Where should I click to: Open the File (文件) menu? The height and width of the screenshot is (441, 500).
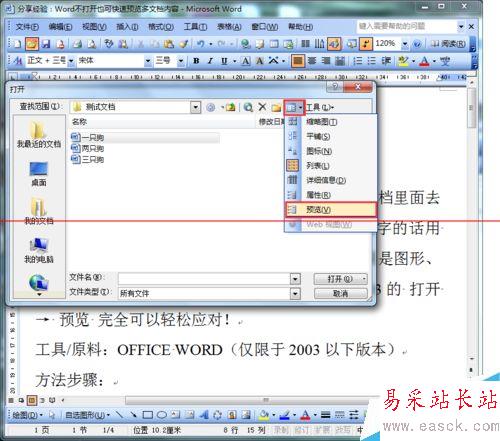[27, 27]
